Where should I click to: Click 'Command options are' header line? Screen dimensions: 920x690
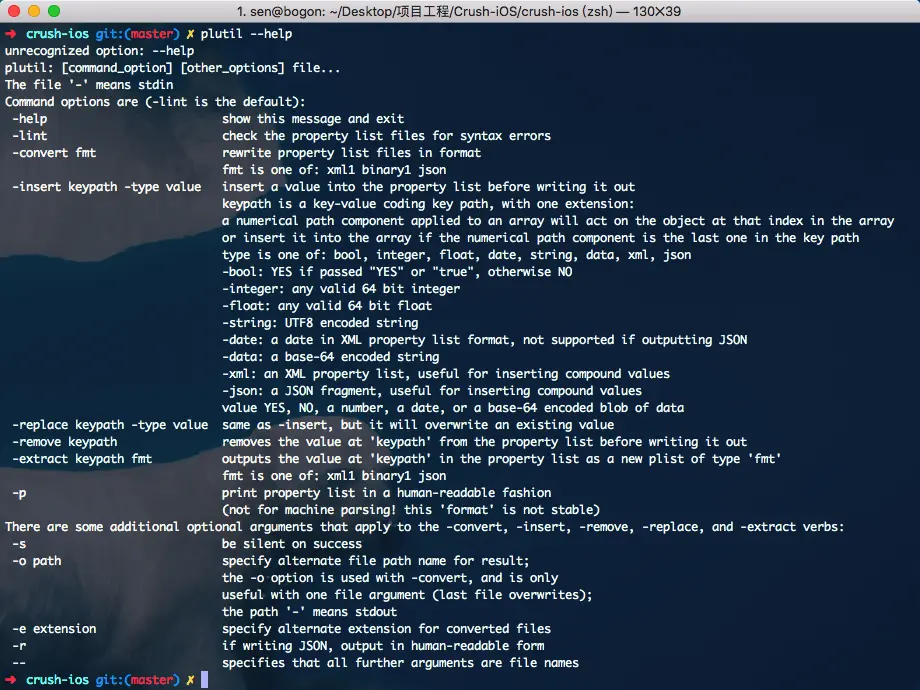[155, 102]
